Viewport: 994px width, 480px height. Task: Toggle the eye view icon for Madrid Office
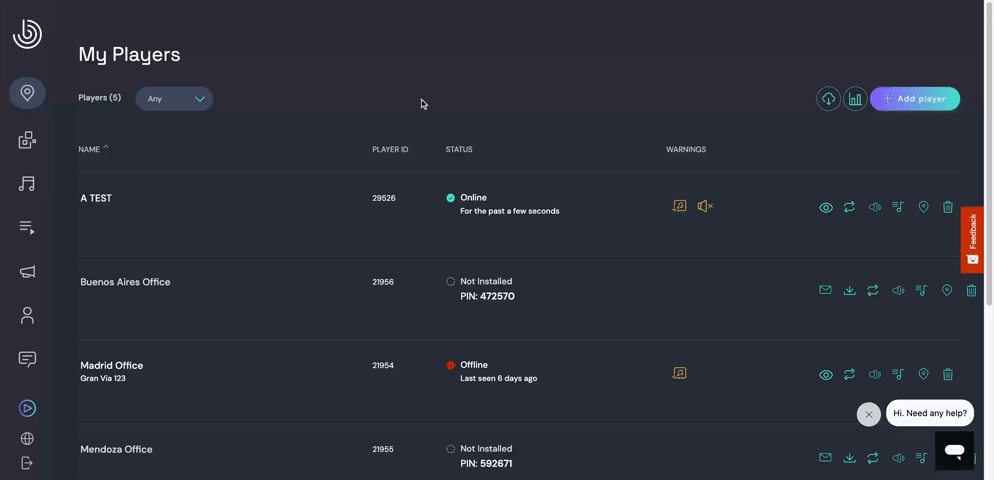pos(826,374)
